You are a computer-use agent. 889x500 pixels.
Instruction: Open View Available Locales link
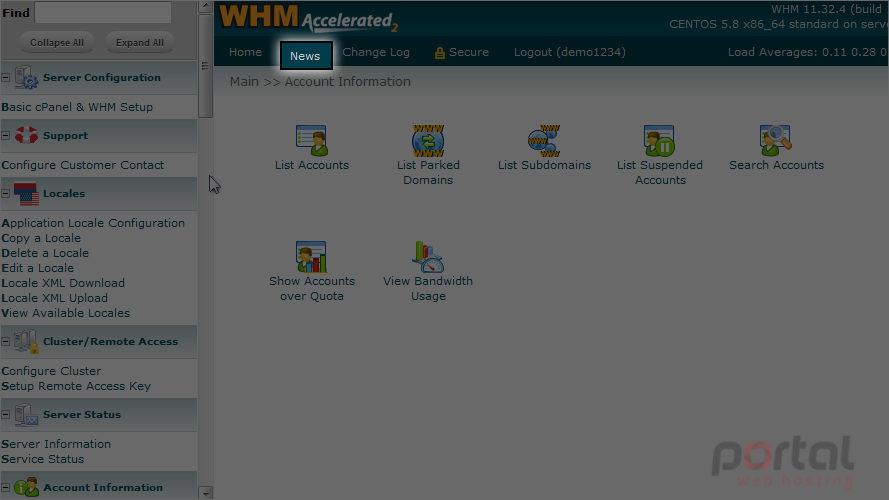[65, 313]
